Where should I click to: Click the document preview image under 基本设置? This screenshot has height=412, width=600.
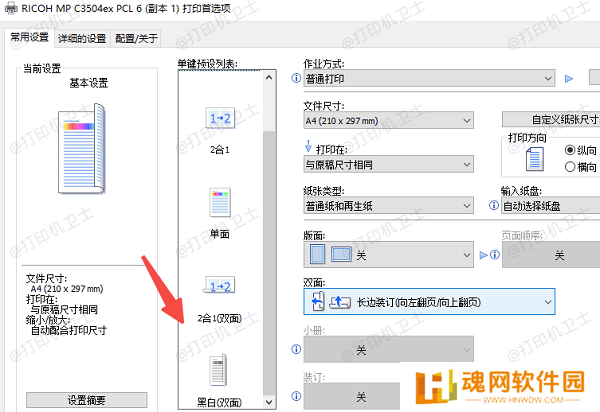click(82, 148)
